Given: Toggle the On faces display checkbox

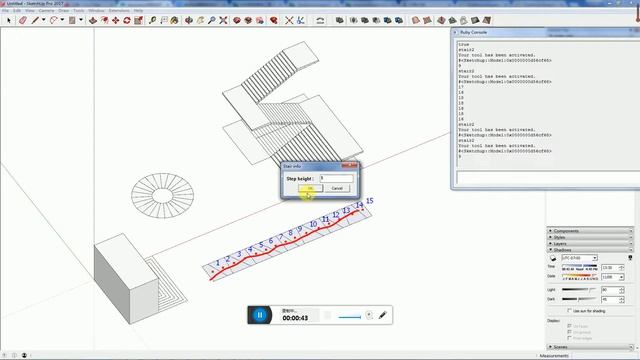Looking at the screenshot, I should [569, 326].
